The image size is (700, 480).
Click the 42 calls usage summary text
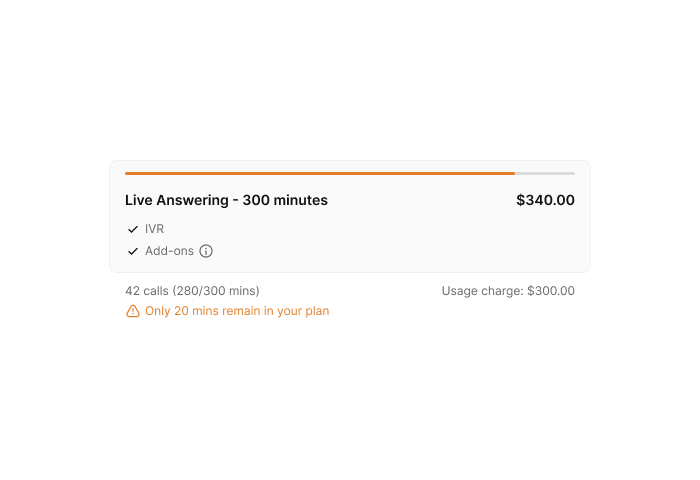[192, 291]
